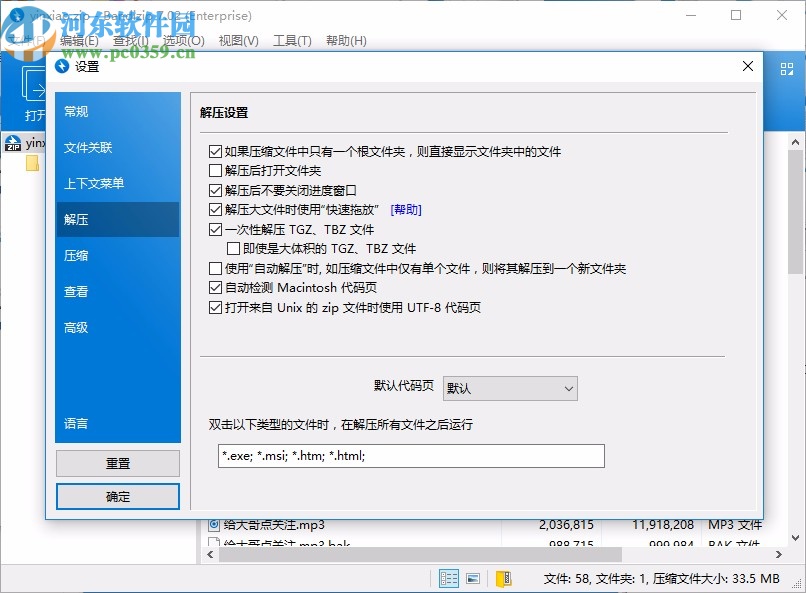This screenshot has width=806, height=593.
Task: Open the 工具(T) menu
Action: 293,40
